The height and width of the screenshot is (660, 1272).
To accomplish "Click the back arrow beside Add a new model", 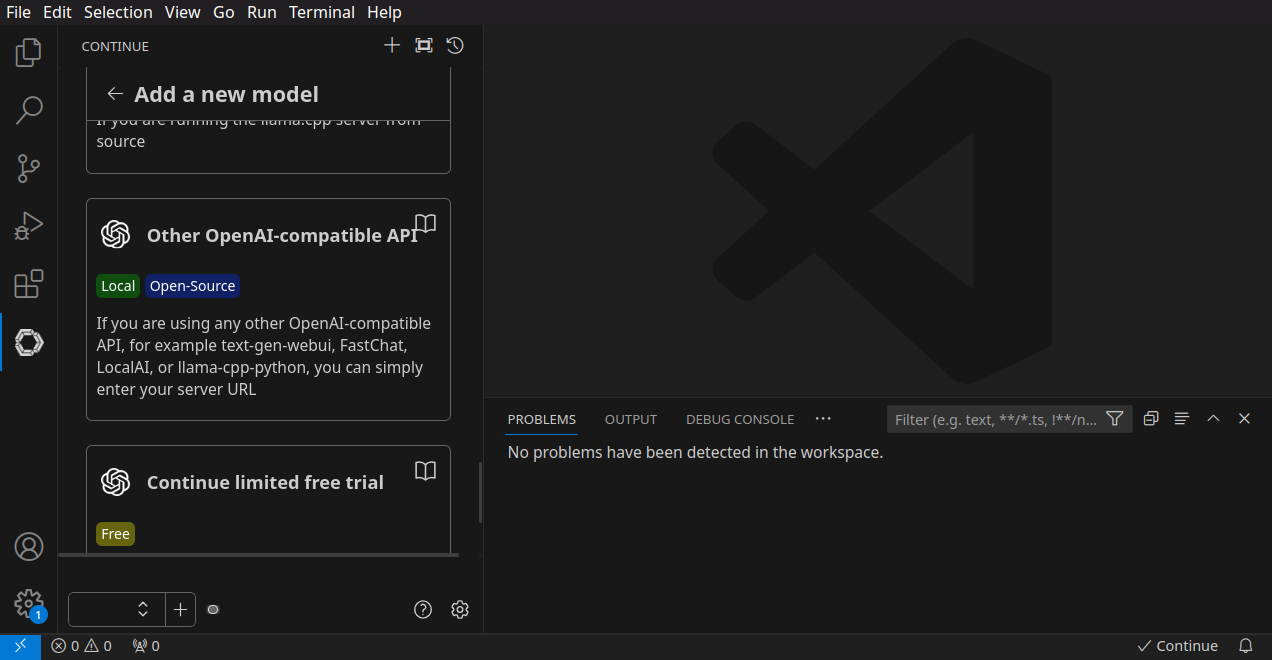I will coord(115,94).
